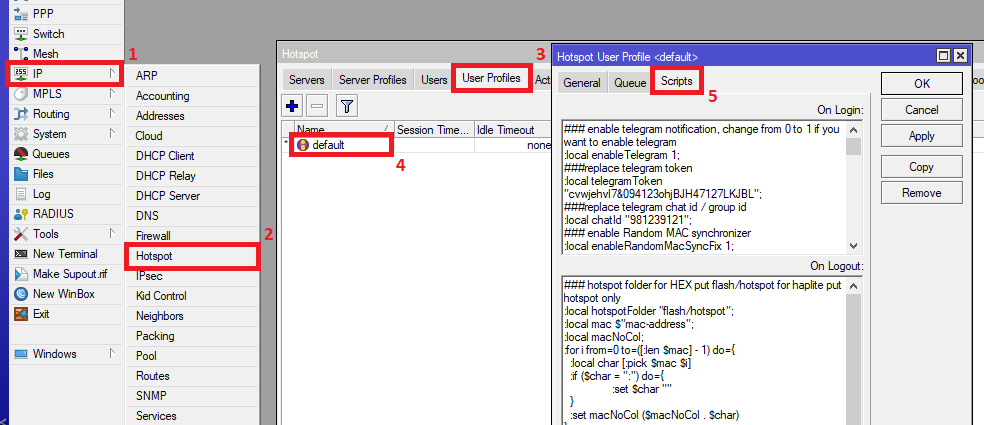This screenshot has height=425, width=984.
Task: Open the Queue tab of the user profile
Action: [630, 82]
